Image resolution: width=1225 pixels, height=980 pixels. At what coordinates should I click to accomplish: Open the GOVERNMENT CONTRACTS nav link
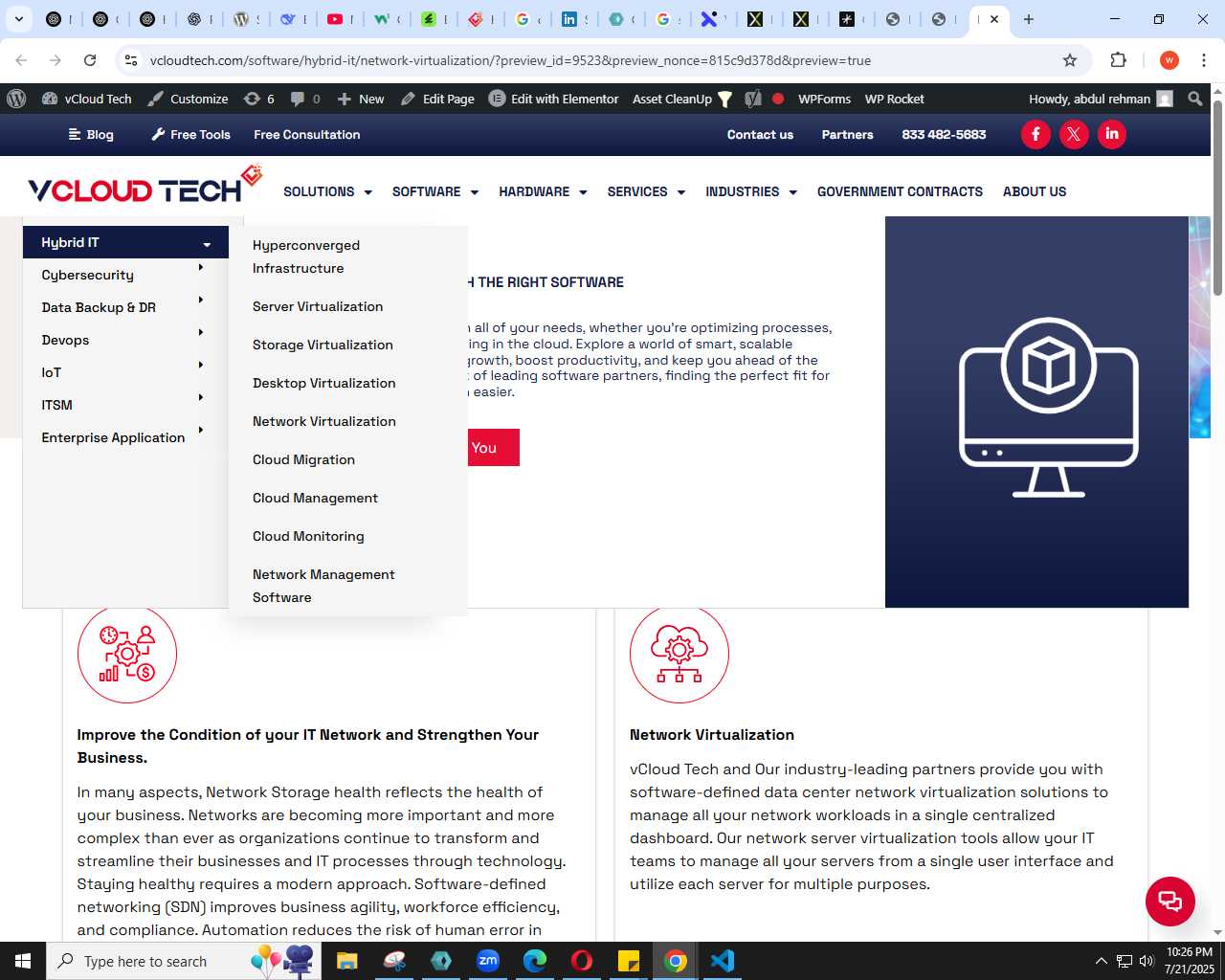(x=900, y=191)
